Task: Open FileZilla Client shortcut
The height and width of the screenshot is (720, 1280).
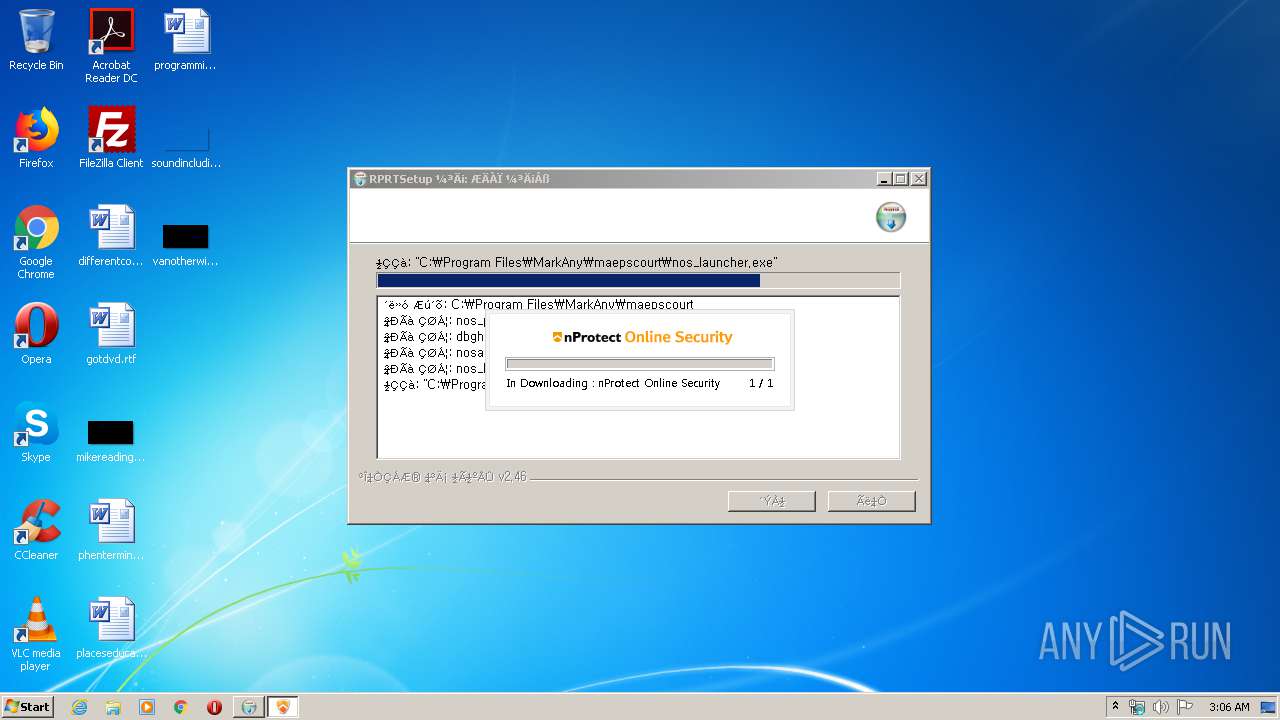Action: [x=111, y=138]
